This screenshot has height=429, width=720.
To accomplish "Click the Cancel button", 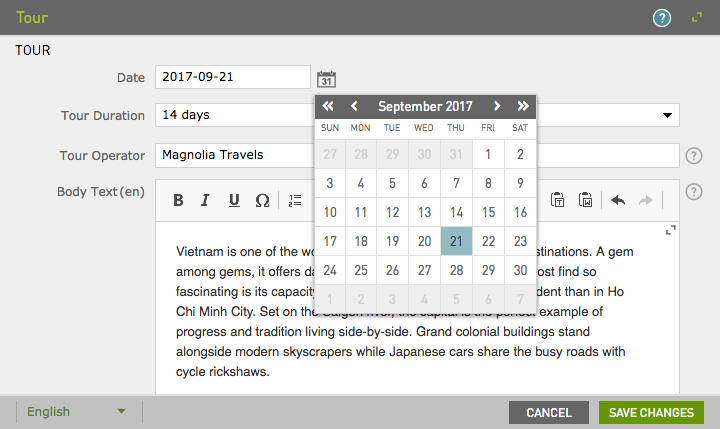I will coord(549,412).
